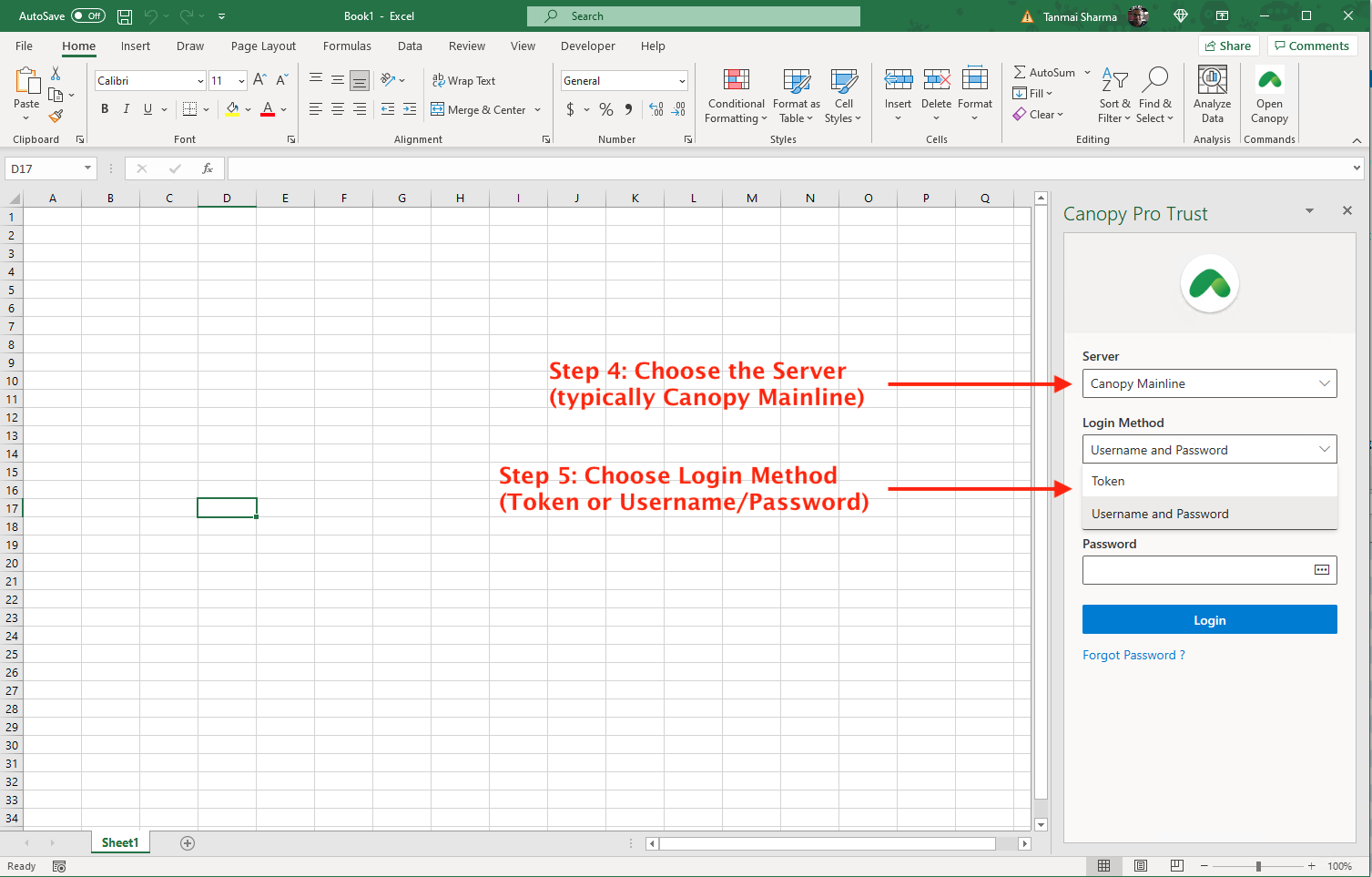The height and width of the screenshot is (877, 1372).
Task: Click the Share button
Action: [1228, 46]
